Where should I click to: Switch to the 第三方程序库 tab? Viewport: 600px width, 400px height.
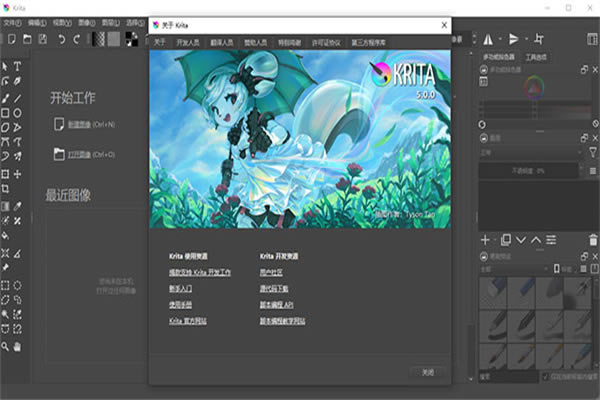click(x=368, y=42)
